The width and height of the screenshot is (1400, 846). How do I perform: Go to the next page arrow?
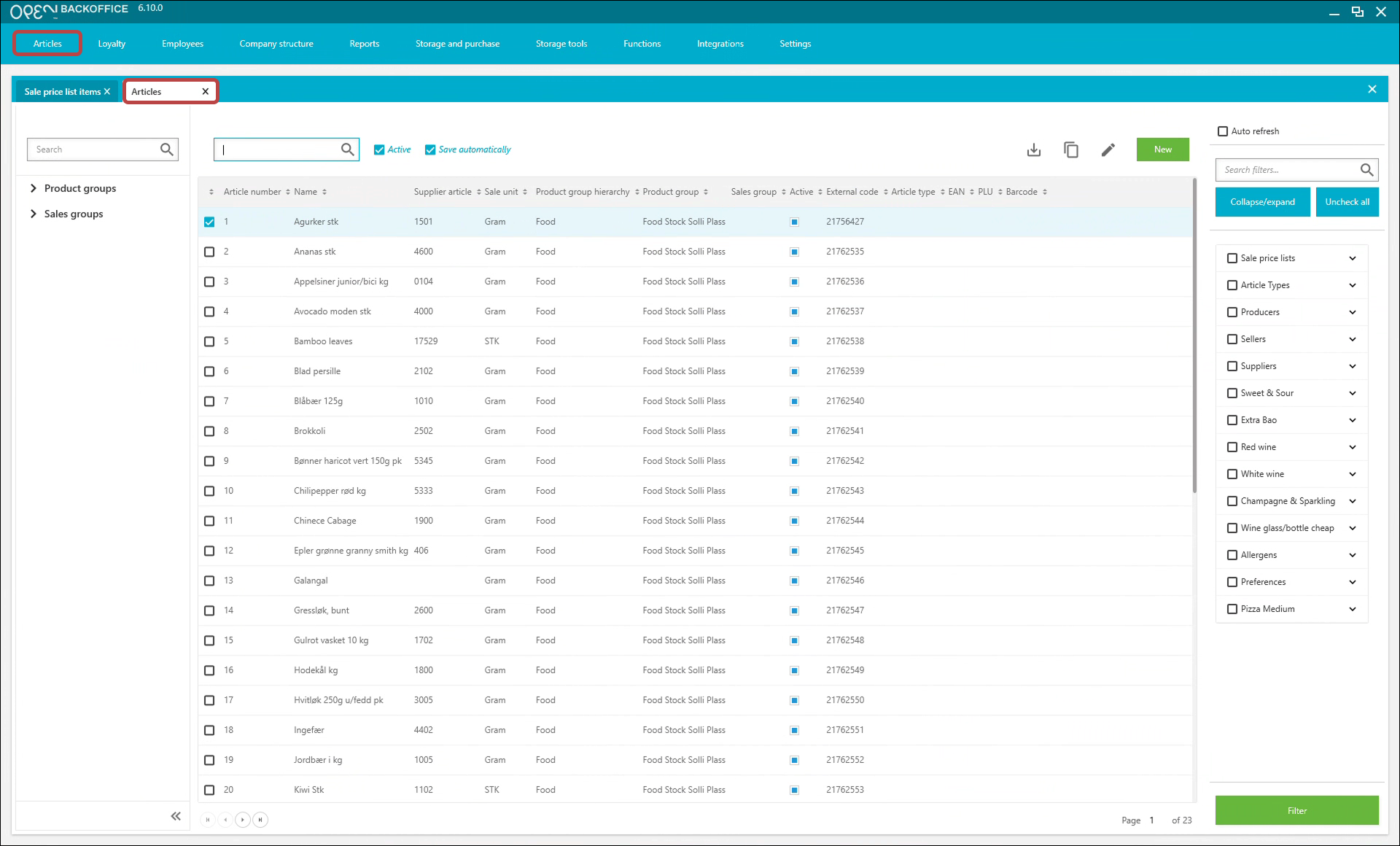243,820
